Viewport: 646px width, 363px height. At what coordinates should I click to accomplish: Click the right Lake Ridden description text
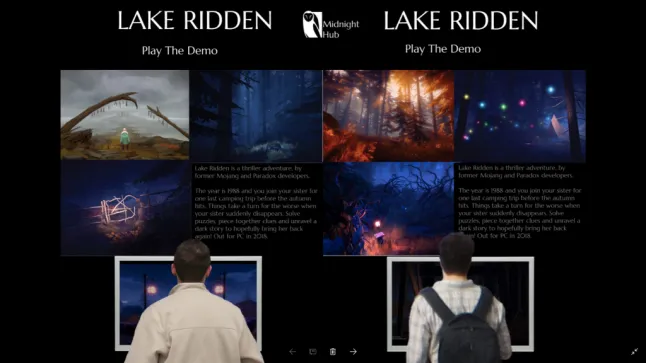[520, 201]
